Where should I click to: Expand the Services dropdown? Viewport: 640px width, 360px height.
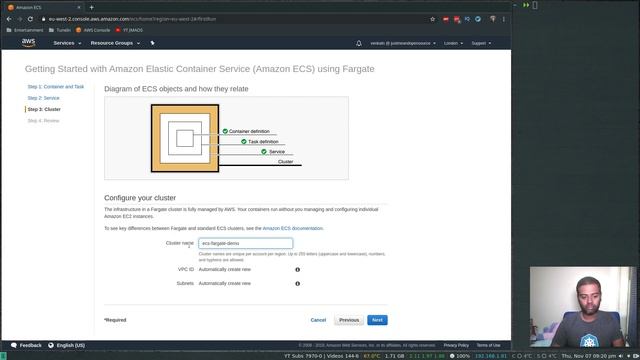coord(67,43)
